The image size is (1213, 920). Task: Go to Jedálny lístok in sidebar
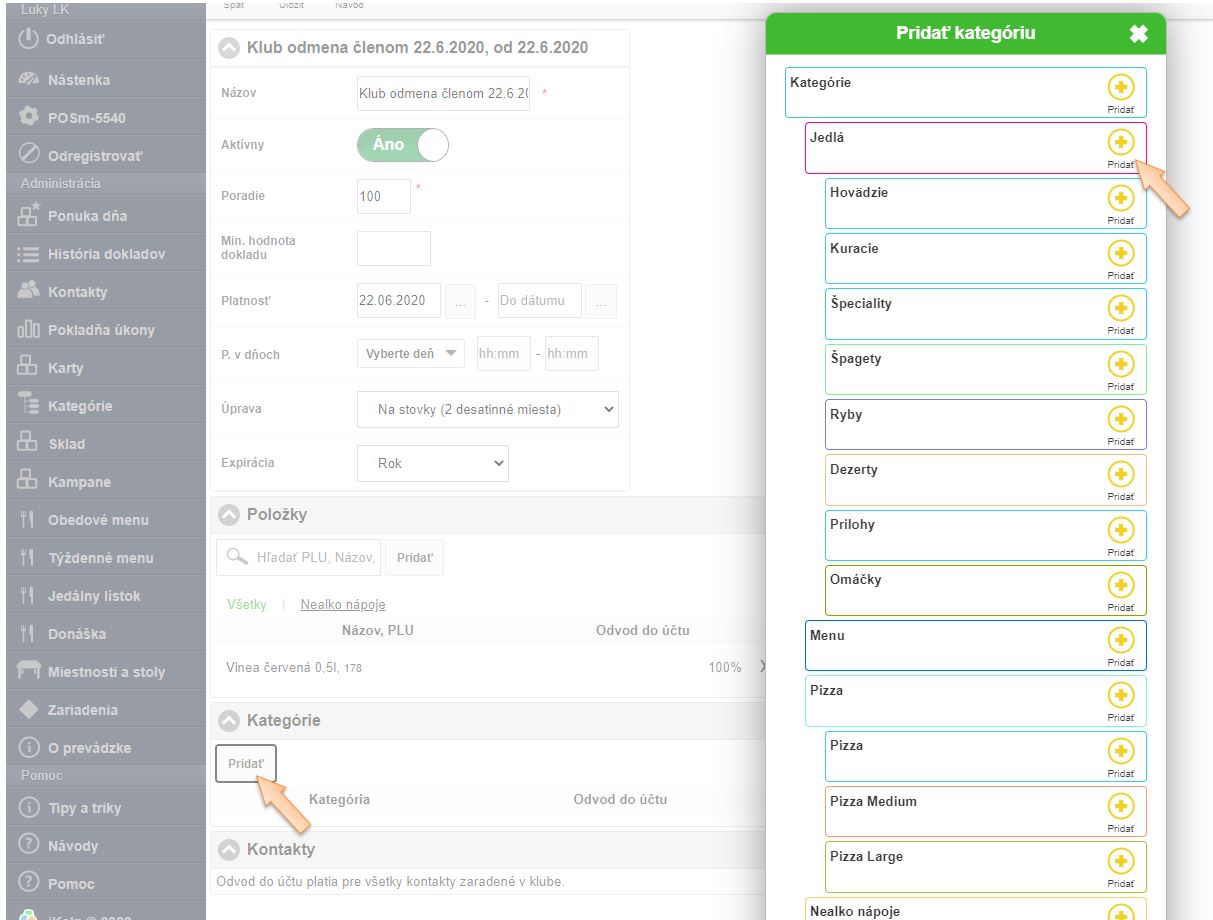[x=93, y=596]
